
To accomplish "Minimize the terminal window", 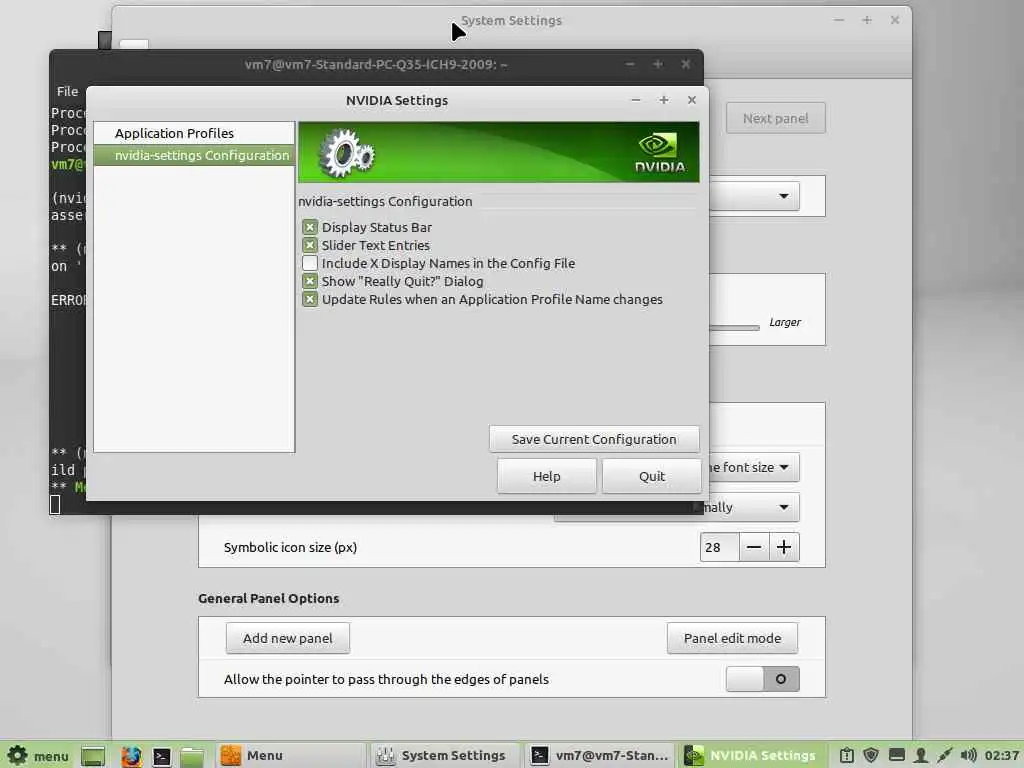I will point(630,64).
